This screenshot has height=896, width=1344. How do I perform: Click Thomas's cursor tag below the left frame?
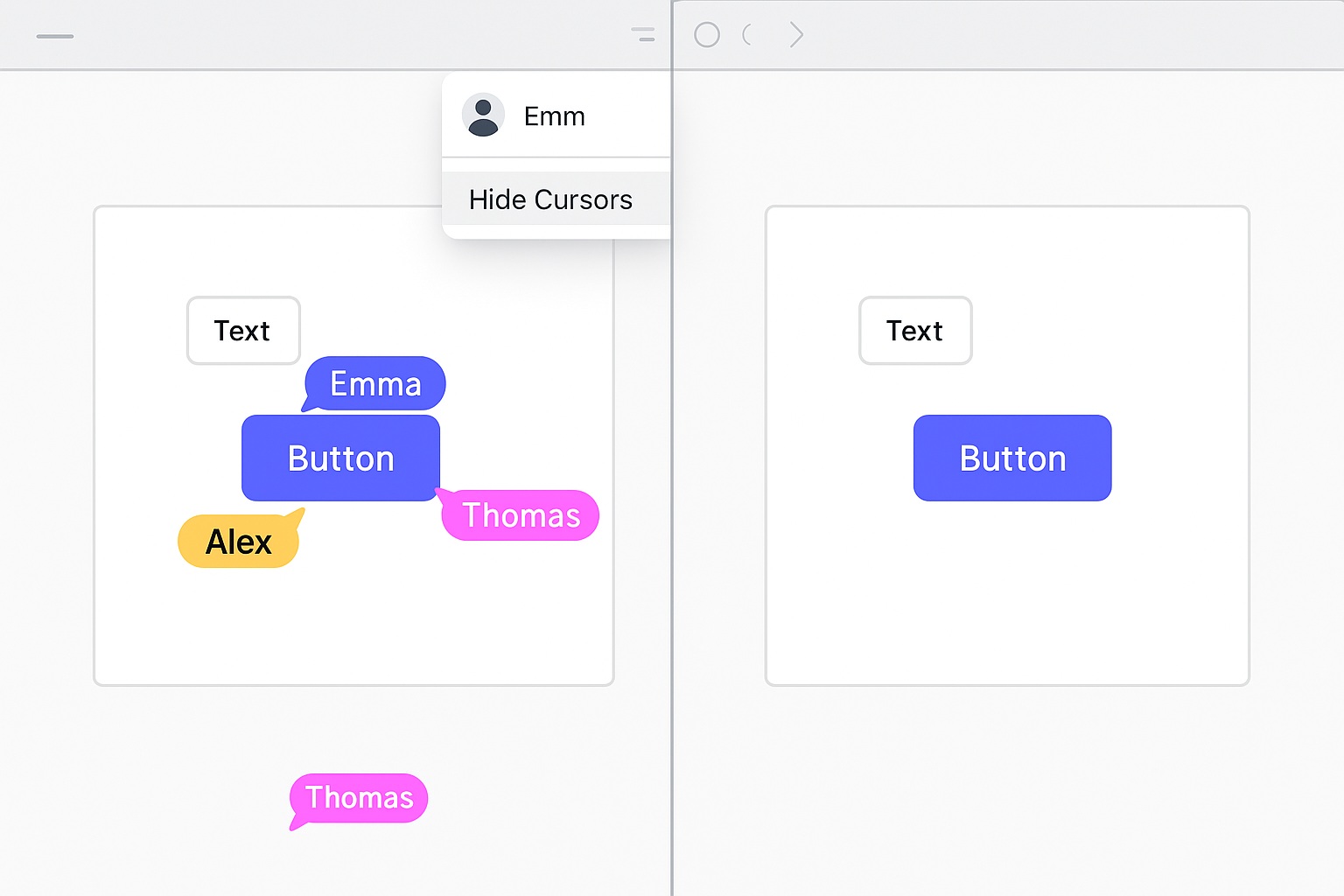[358, 797]
